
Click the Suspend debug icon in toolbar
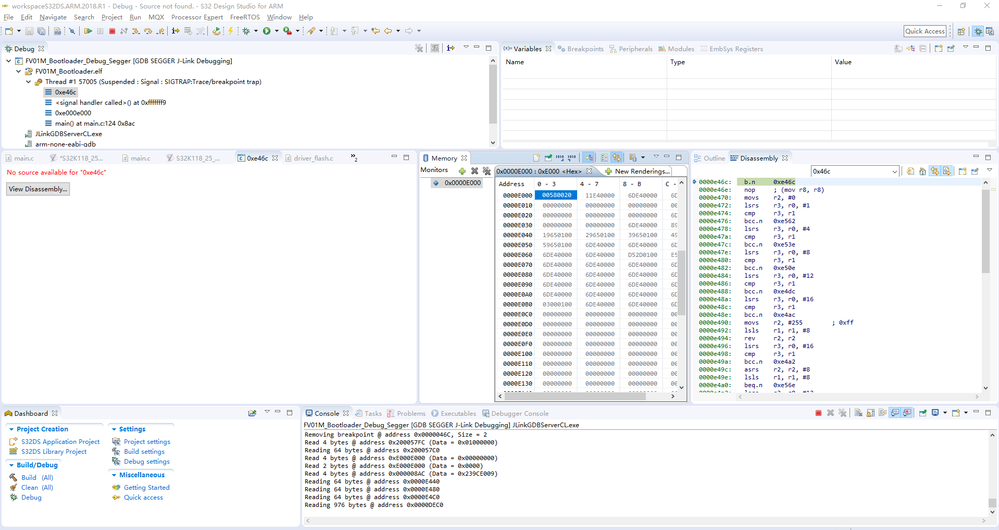pyautogui.click(x=100, y=31)
